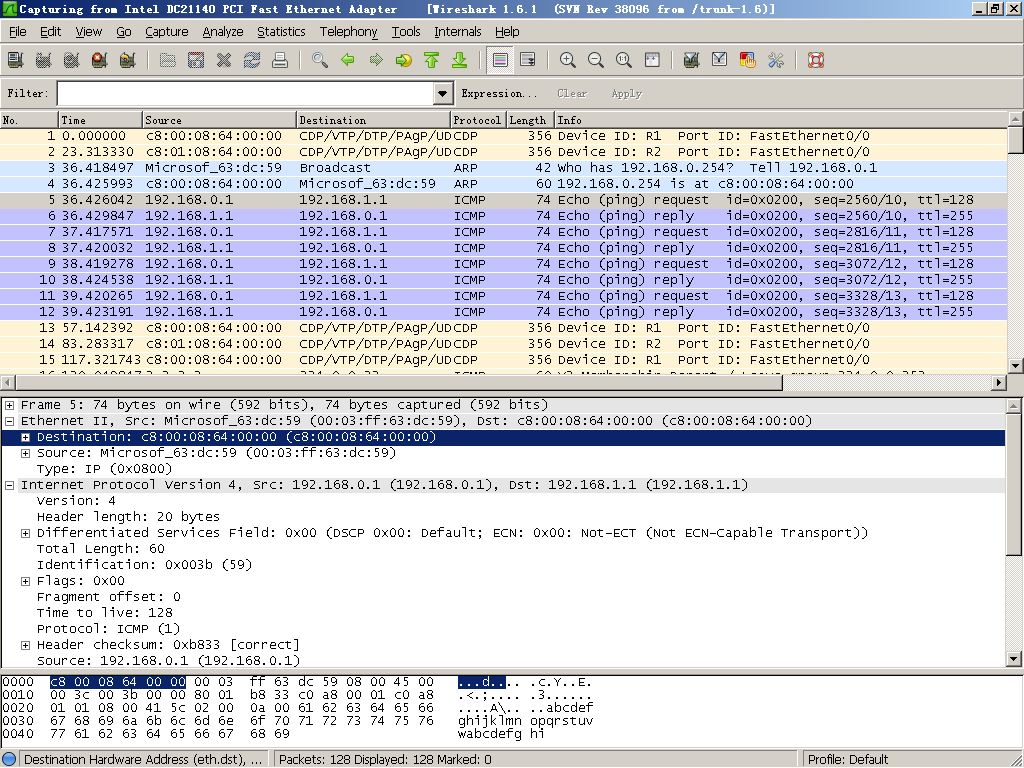Click into the Filter text field
Screen dimensions: 1024x768
pyautogui.click(x=246, y=93)
